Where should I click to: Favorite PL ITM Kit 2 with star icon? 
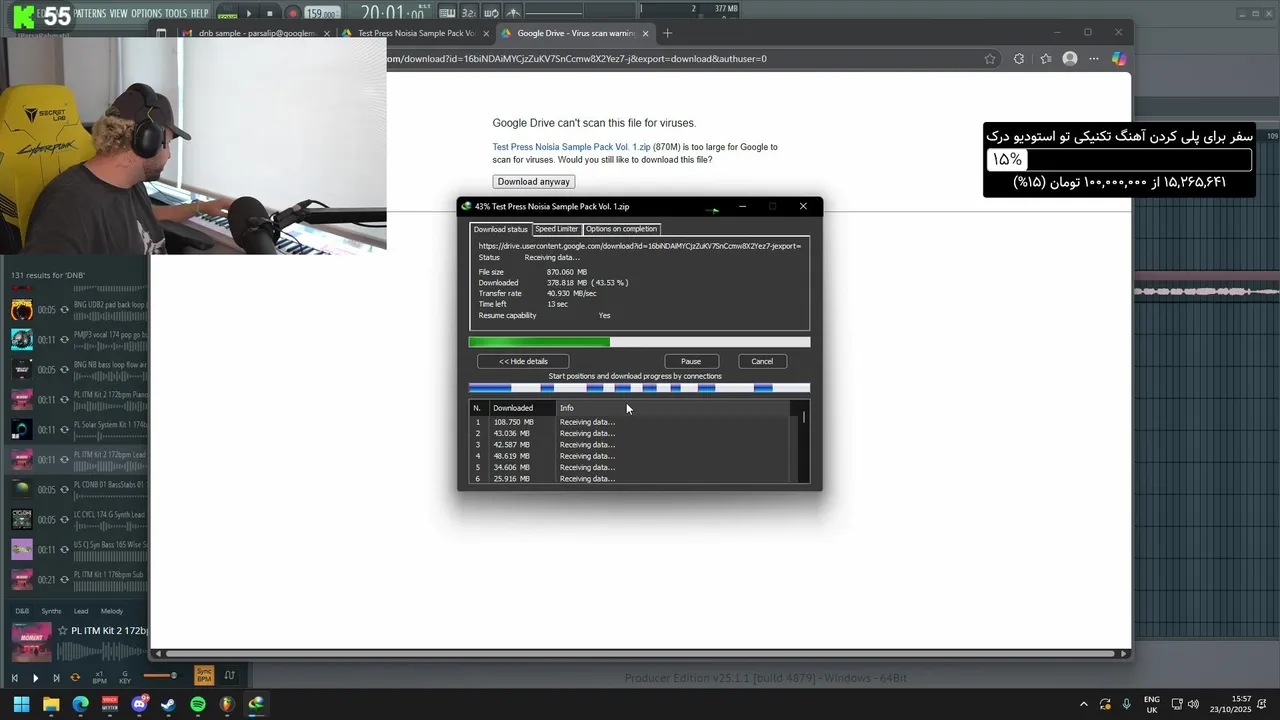[x=62, y=631]
